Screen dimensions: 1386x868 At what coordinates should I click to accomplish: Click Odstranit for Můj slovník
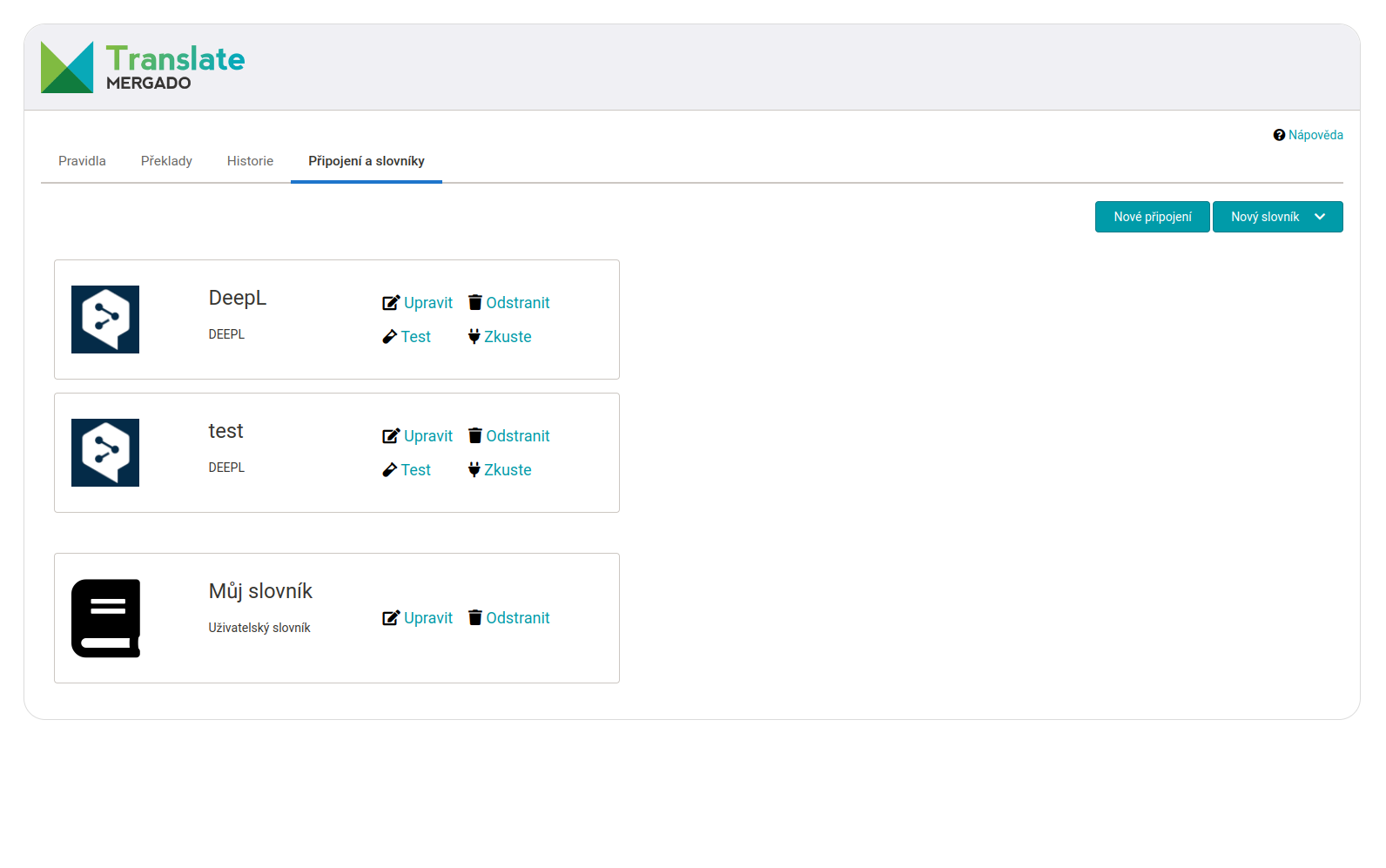[x=518, y=618]
